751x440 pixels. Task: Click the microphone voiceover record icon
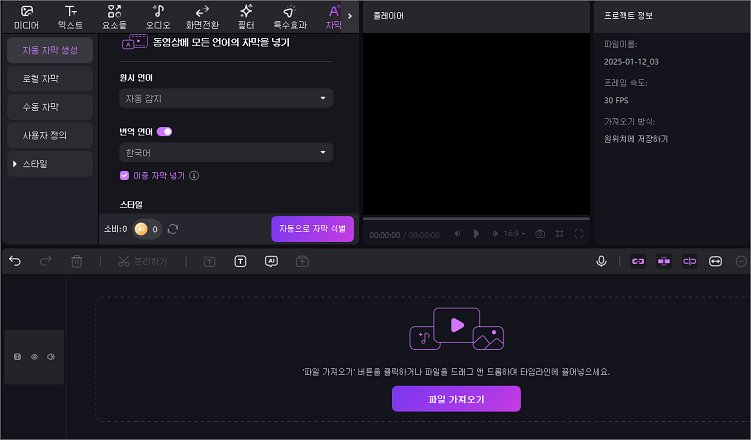[602, 261]
